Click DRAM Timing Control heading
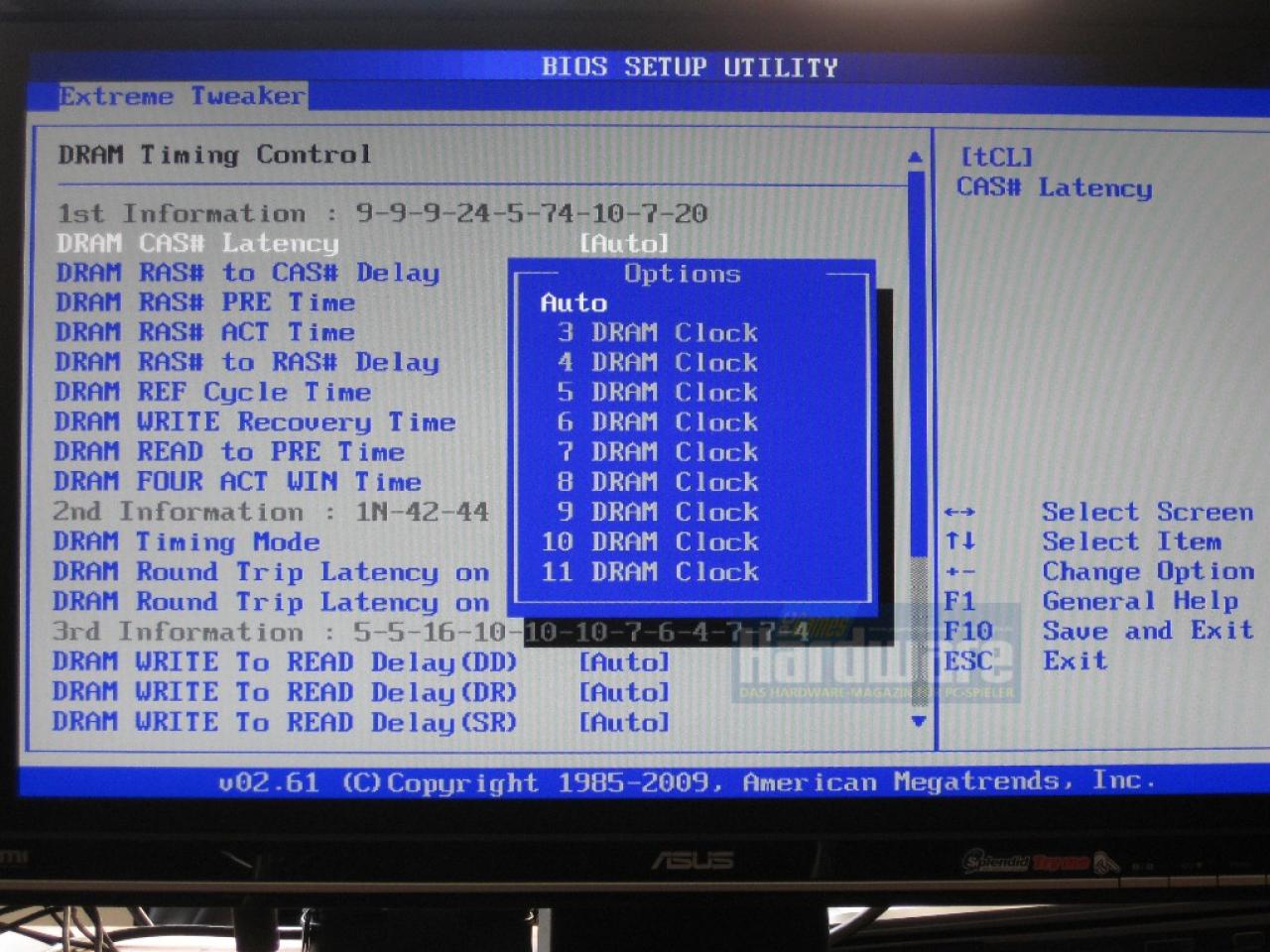Image resolution: width=1270 pixels, height=952 pixels. pyautogui.click(x=214, y=155)
